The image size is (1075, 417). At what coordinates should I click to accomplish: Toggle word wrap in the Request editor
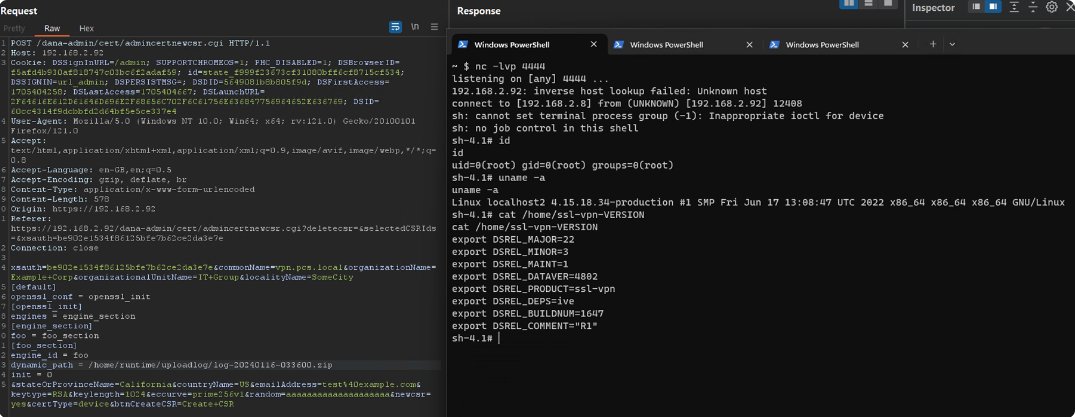(396, 27)
